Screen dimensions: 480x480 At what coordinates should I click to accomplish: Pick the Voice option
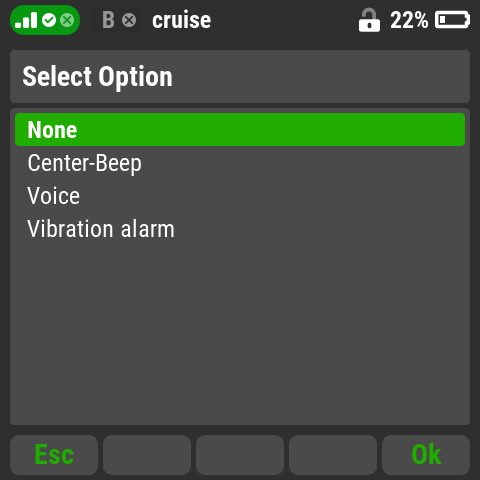240,196
